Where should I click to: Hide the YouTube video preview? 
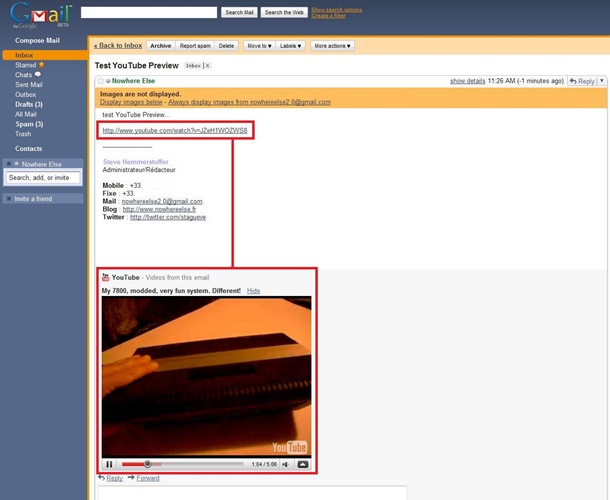click(x=253, y=291)
